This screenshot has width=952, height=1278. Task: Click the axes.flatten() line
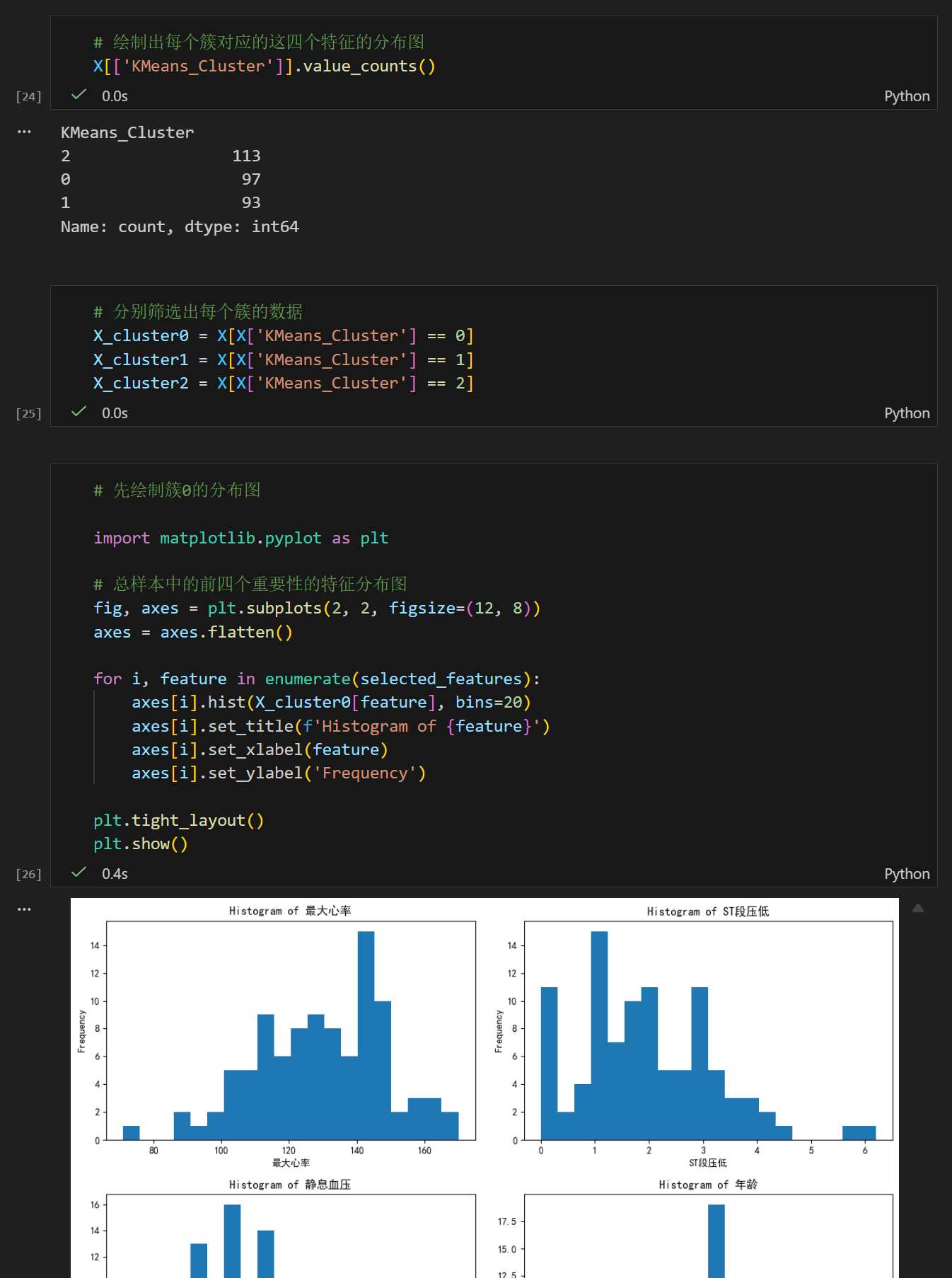193,632
